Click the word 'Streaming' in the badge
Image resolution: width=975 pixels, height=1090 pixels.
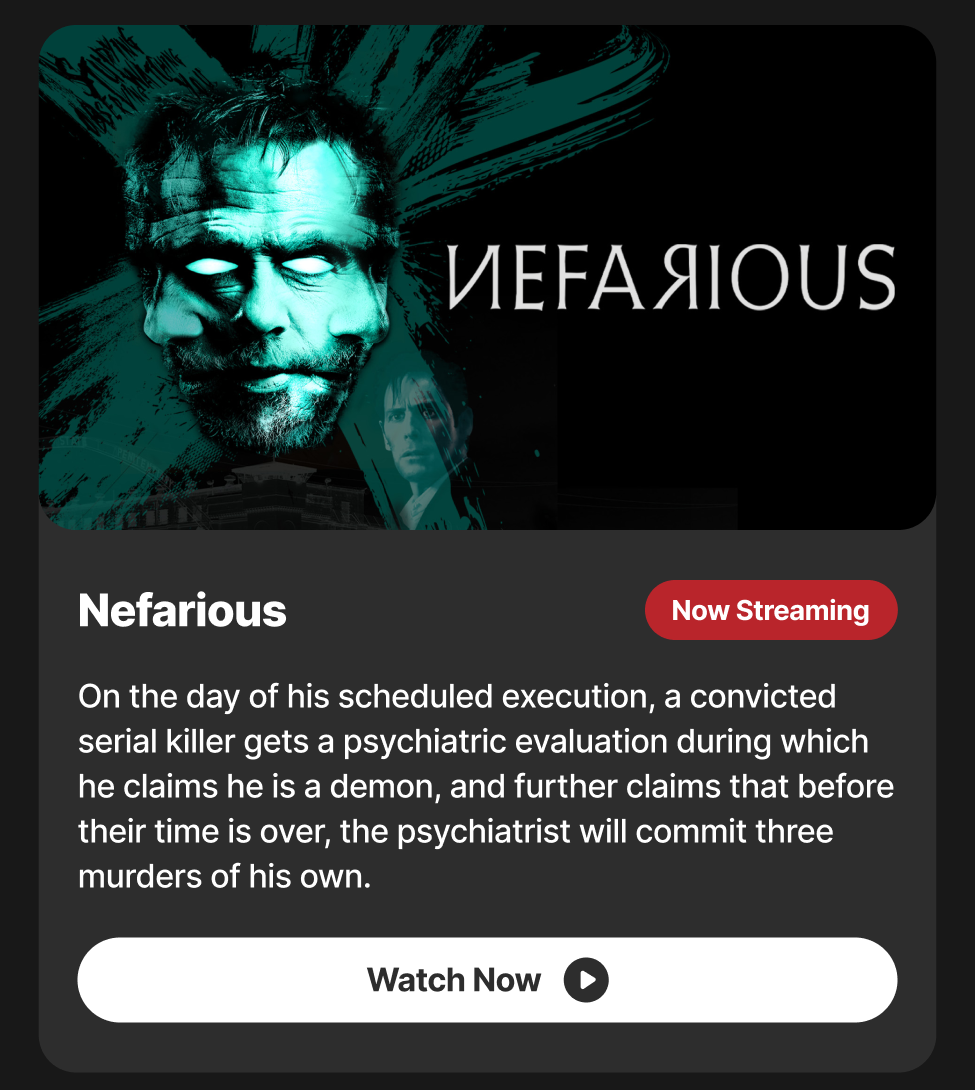803,610
